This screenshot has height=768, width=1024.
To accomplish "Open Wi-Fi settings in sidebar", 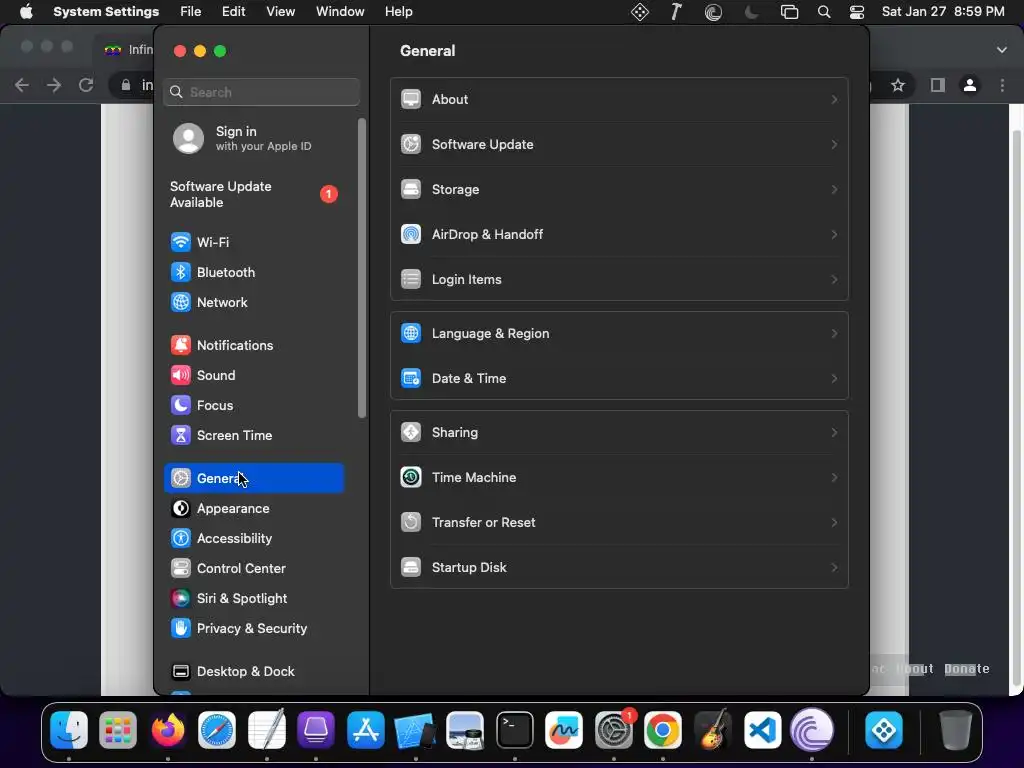I will click(254, 242).
